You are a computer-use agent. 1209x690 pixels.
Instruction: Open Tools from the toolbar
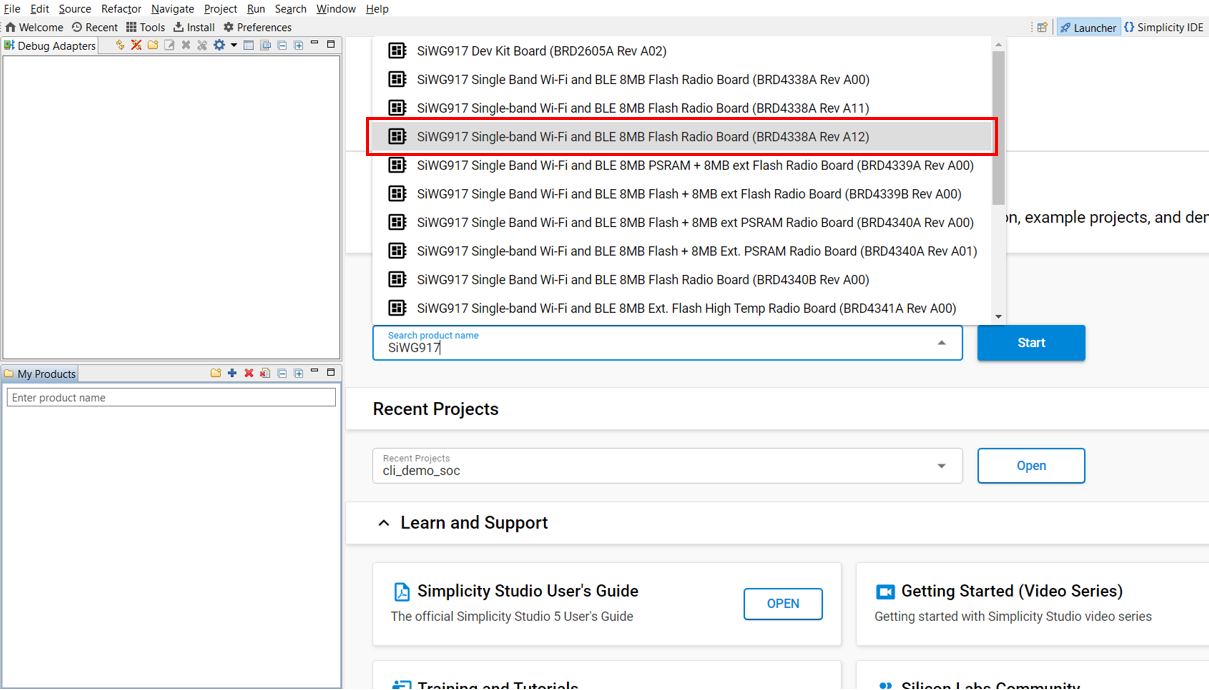coord(145,27)
